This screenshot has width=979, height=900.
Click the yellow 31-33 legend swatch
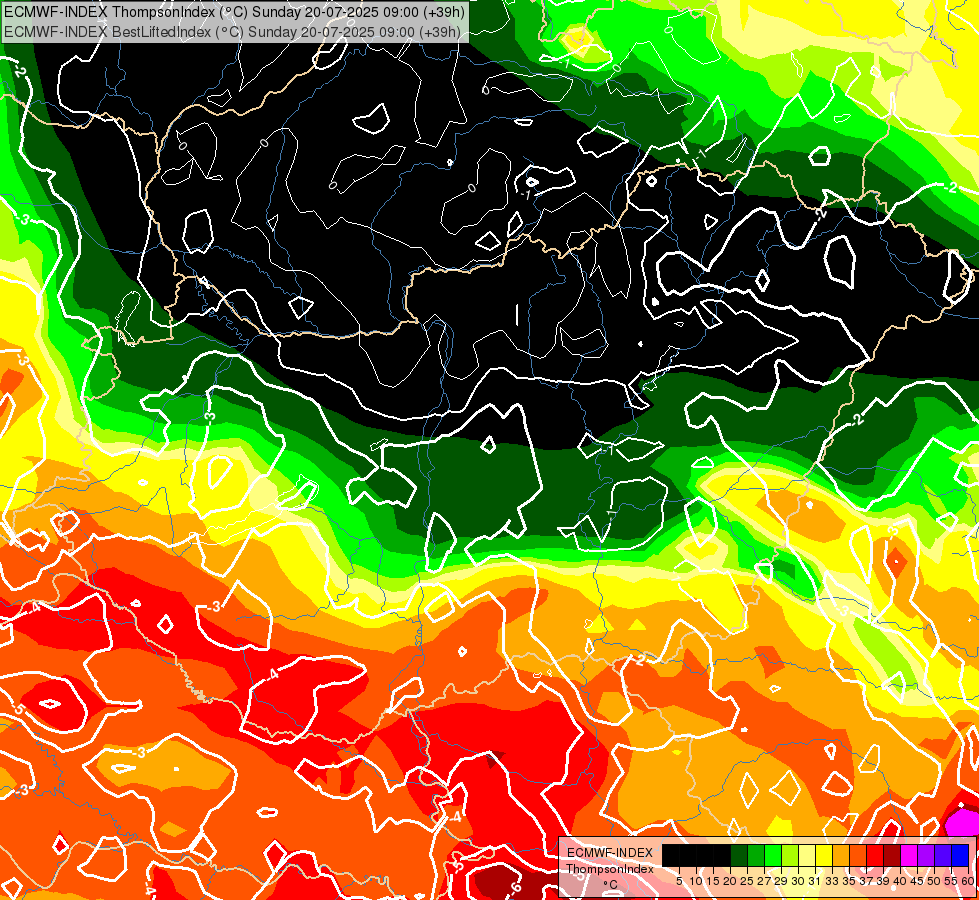pos(824,855)
